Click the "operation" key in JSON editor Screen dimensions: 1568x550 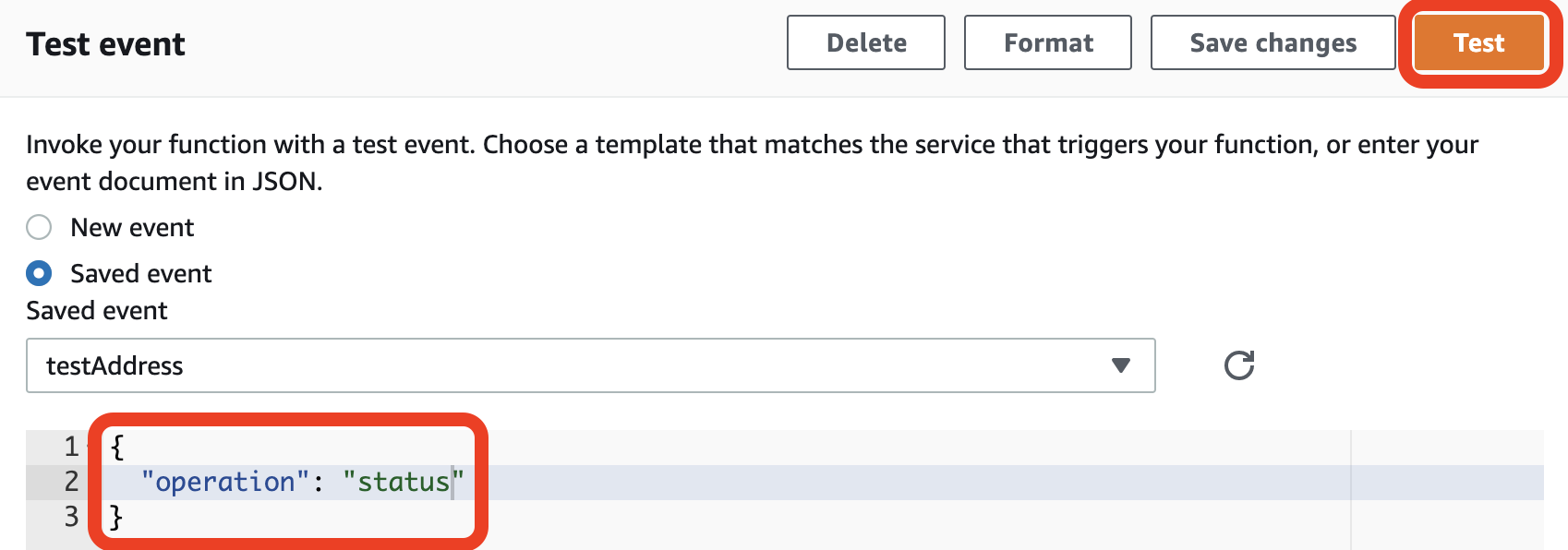(x=225, y=482)
